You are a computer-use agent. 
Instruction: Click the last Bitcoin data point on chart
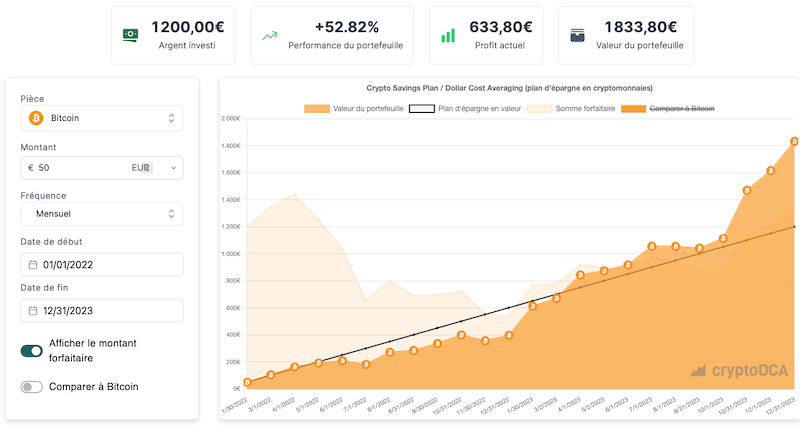[x=794, y=142]
